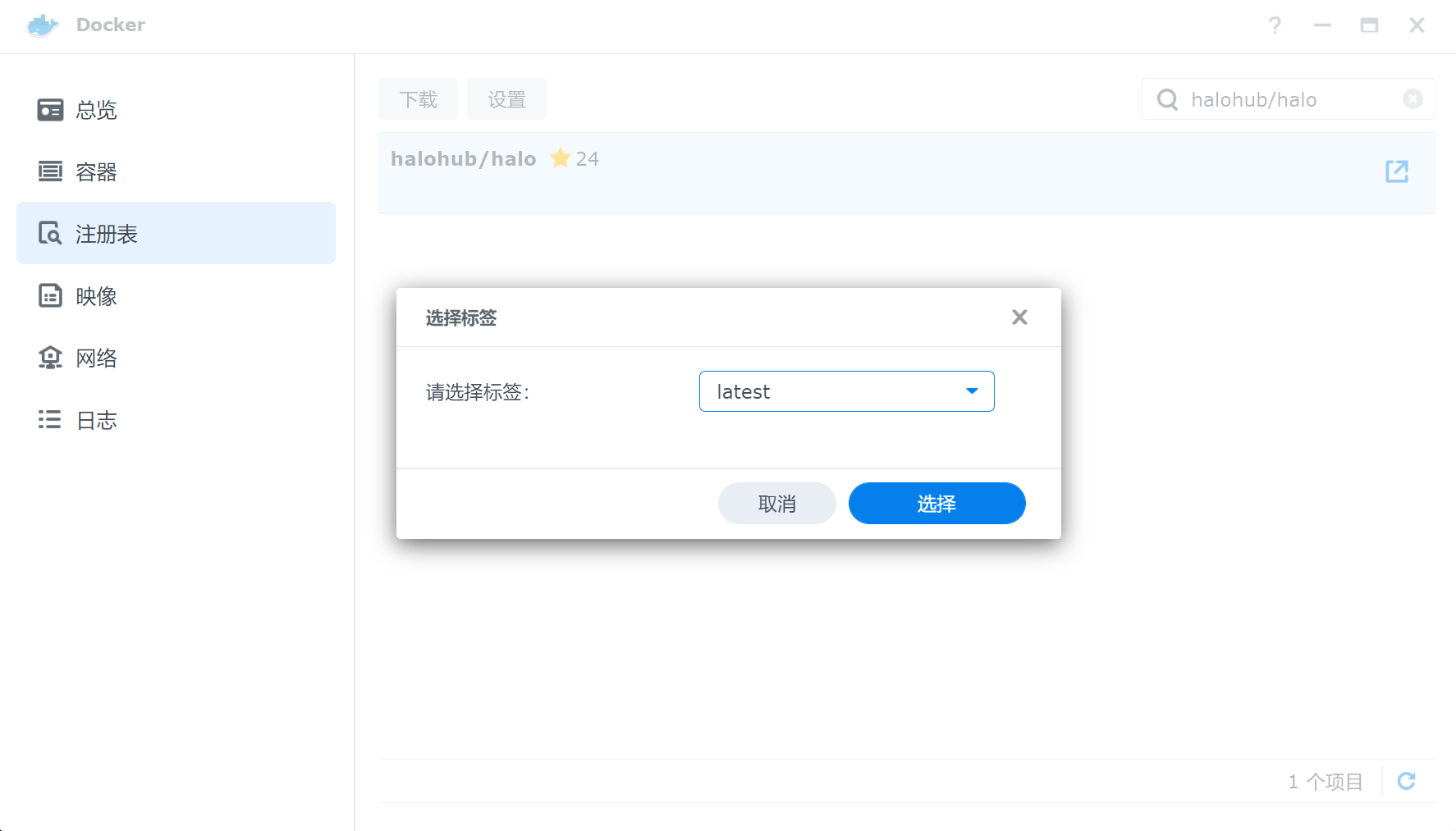Viewport: 1456px width, 831px height.
Task: Click the 设置 settings button
Action: click(x=506, y=99)
